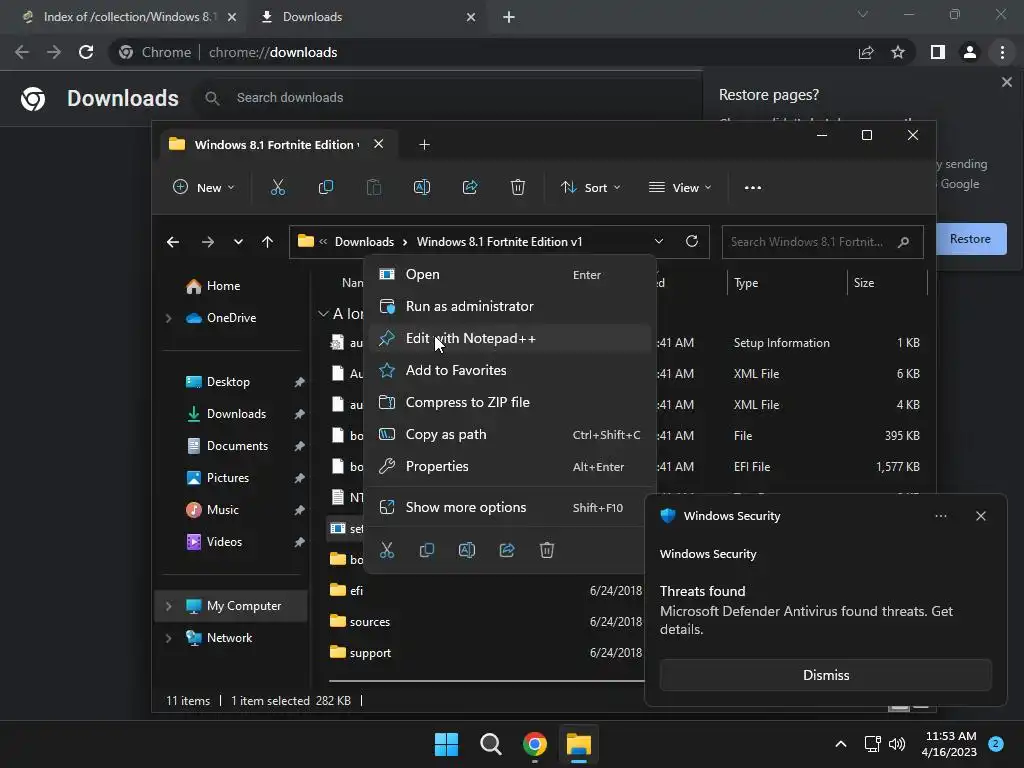This screenshot has width=1024, height=768.
Task: Add a new Explorer tab
Action: click(424, 144)
